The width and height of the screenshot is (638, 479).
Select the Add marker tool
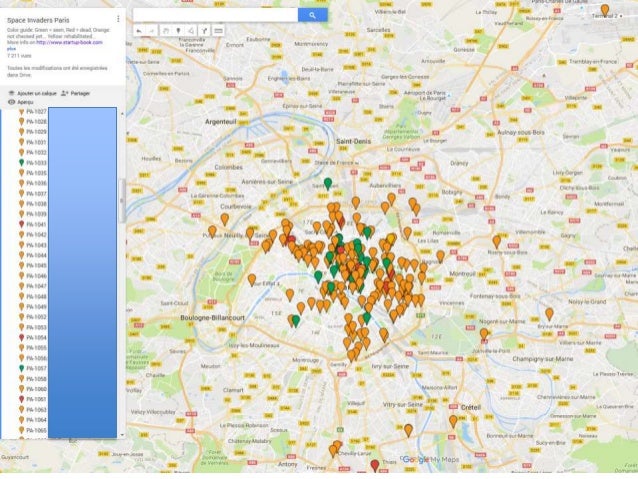[178, 31]
